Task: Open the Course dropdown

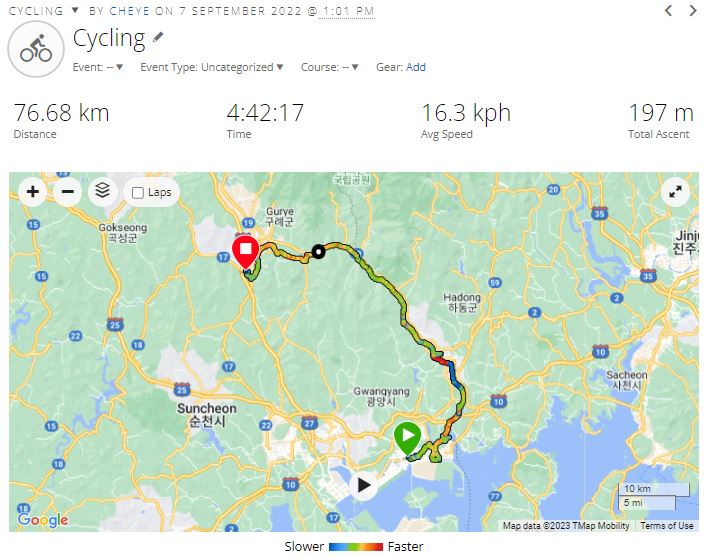Action: tap(330, 67)
